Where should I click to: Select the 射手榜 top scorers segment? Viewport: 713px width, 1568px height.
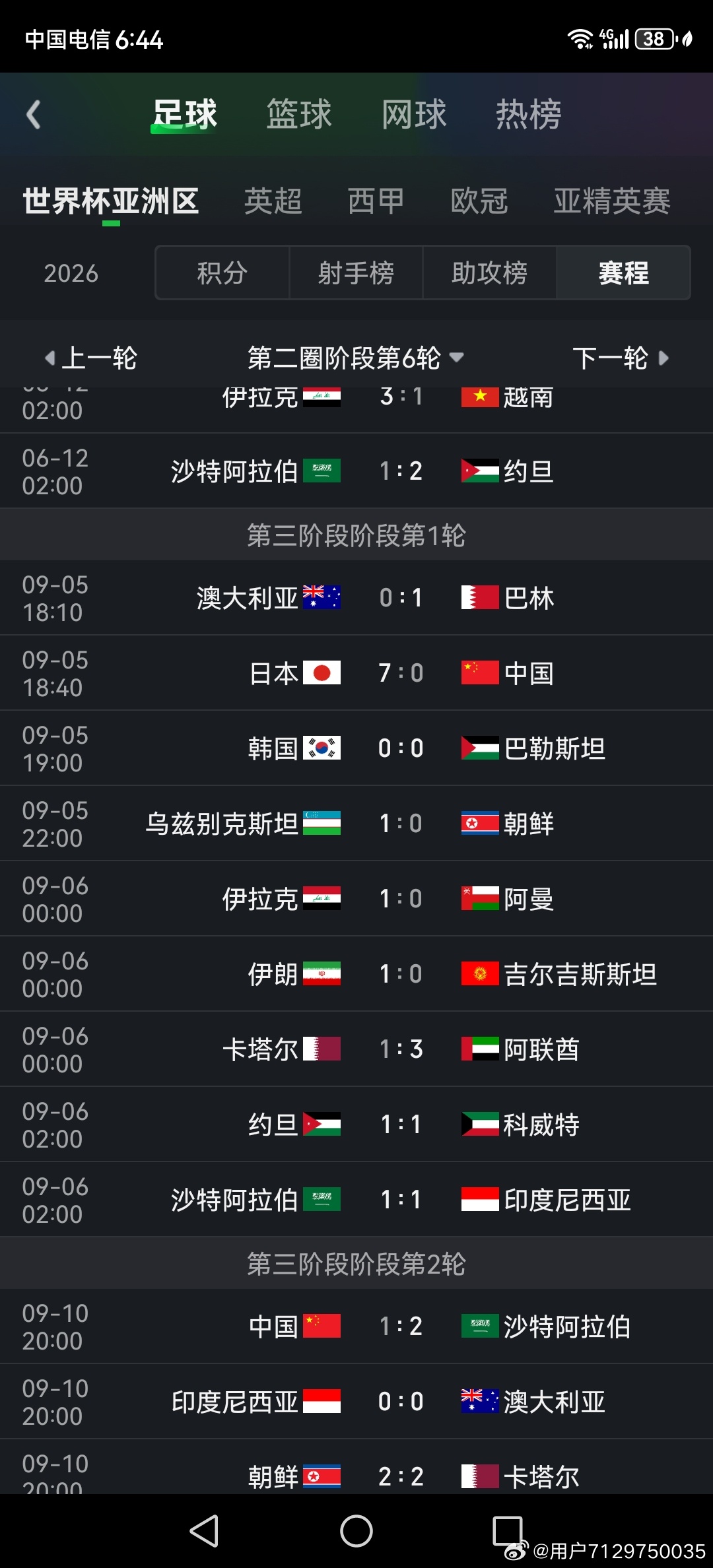[x=356, y=273]
